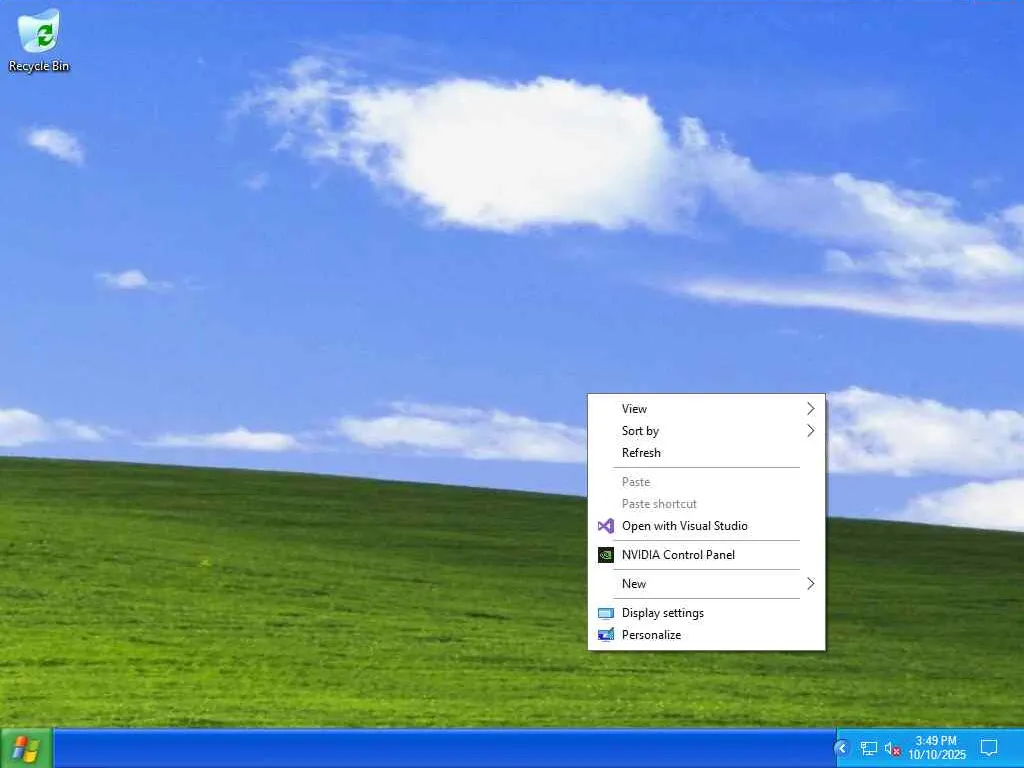The width and height of the screenshot is (1024, 768).
Task: Click the 10/10/2025 date in the tray
Action: click(x=936, y=755)
